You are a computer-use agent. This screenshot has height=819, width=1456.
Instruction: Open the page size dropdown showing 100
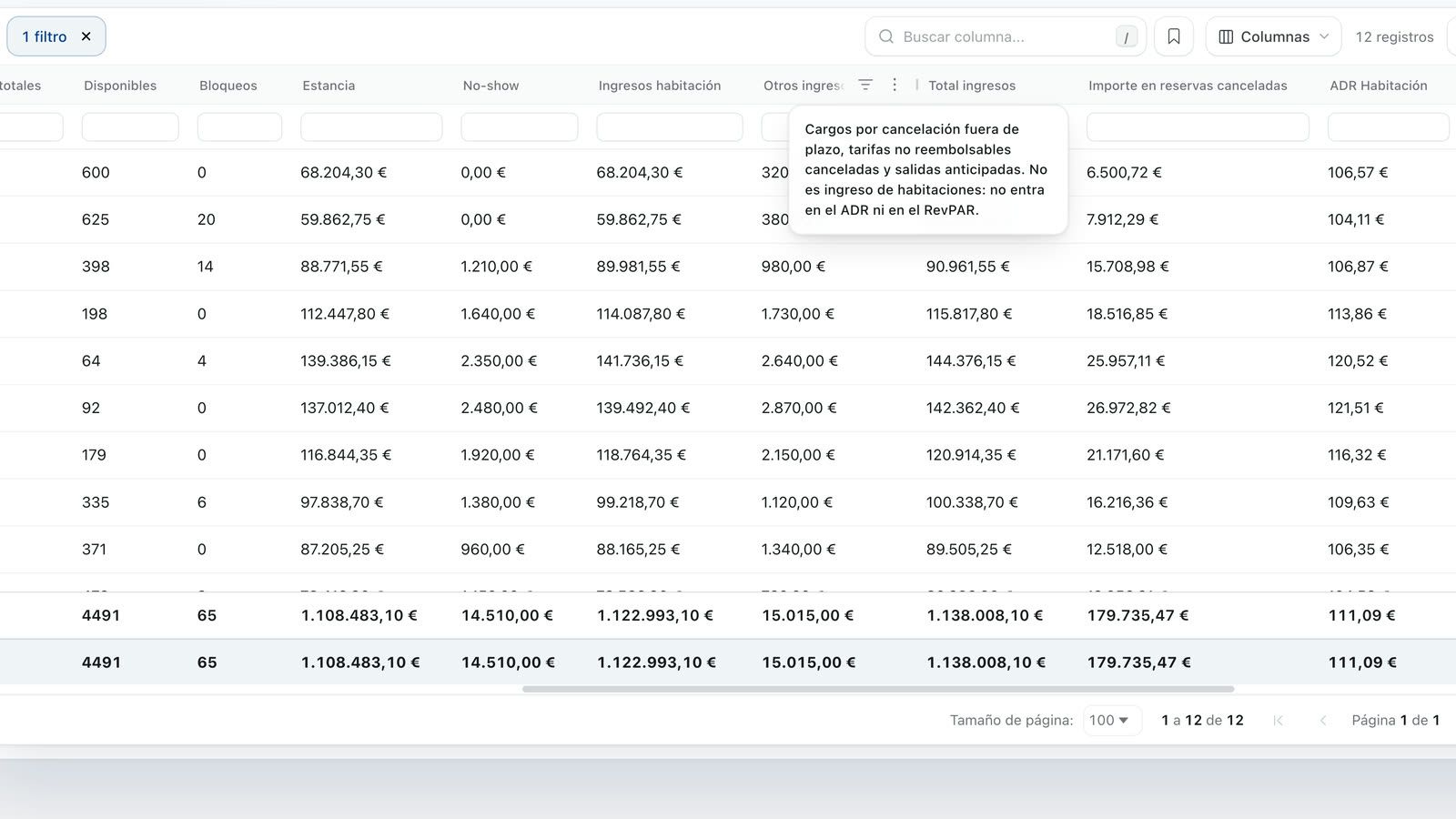tap(1112, 720)
